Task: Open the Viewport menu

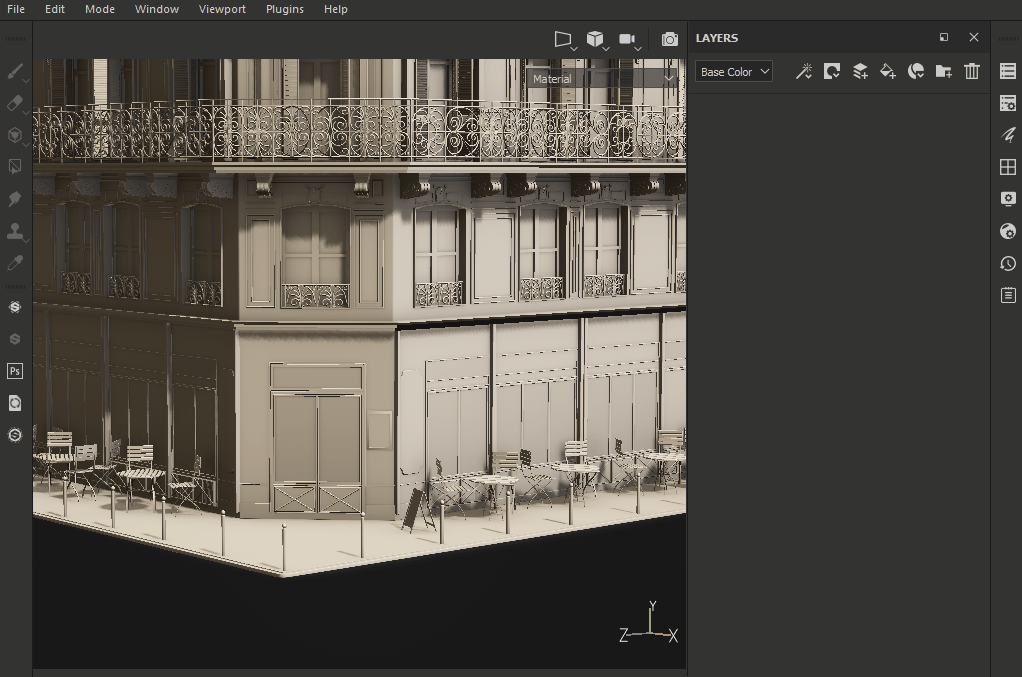Action: tap(222, 9)
